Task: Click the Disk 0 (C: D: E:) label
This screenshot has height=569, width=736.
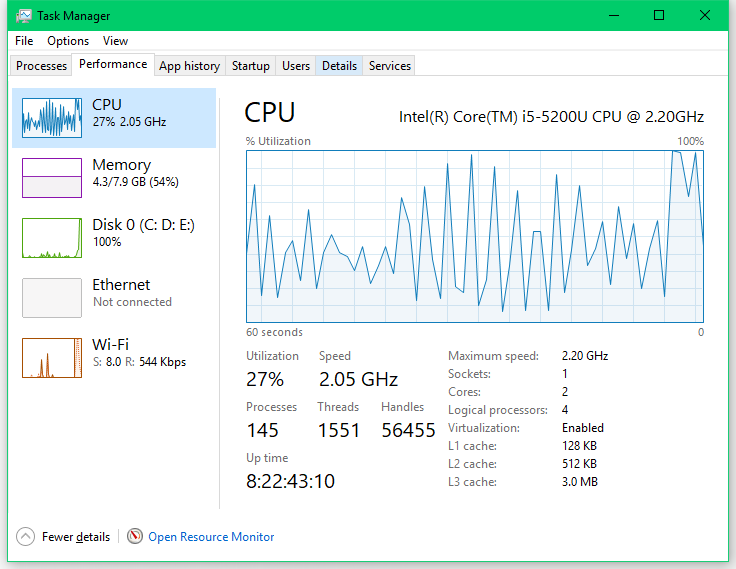Action: 144,224
